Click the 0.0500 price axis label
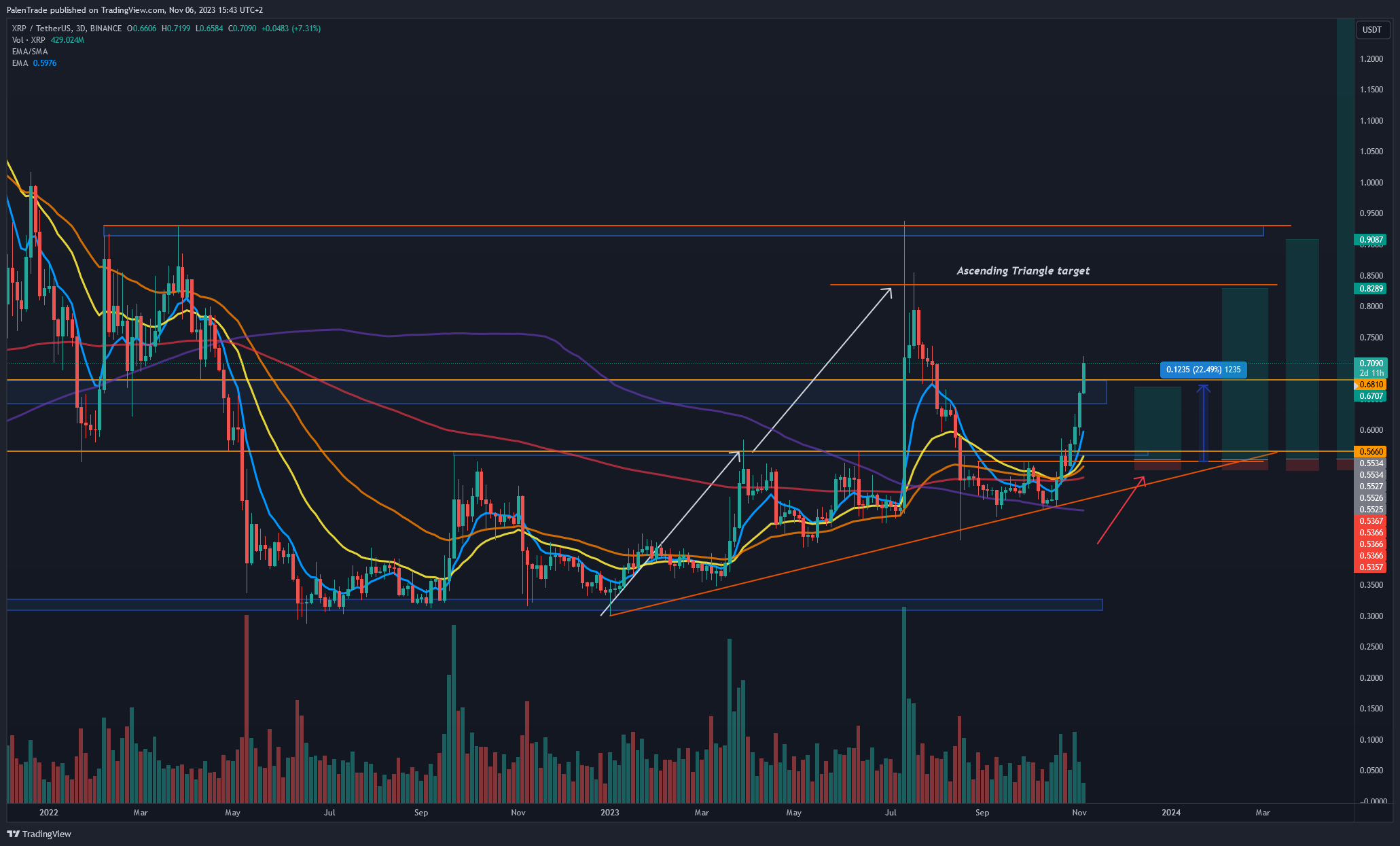Screen dimensions: 1400x846 point(1371,771)
